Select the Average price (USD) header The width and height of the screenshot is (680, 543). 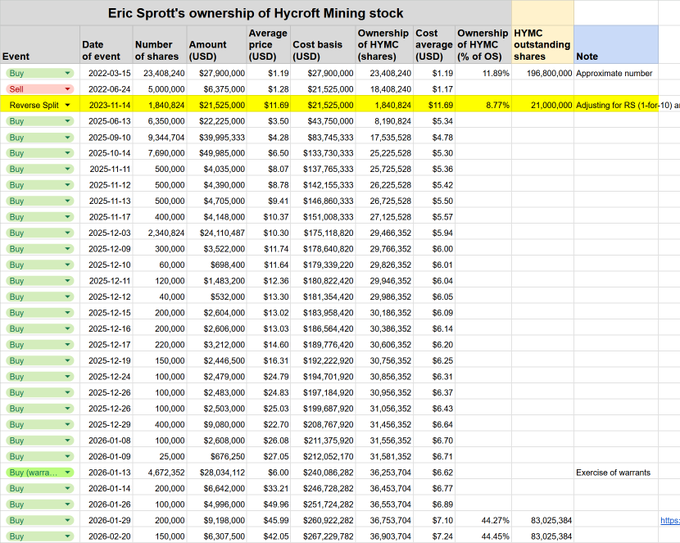[268, 45]
